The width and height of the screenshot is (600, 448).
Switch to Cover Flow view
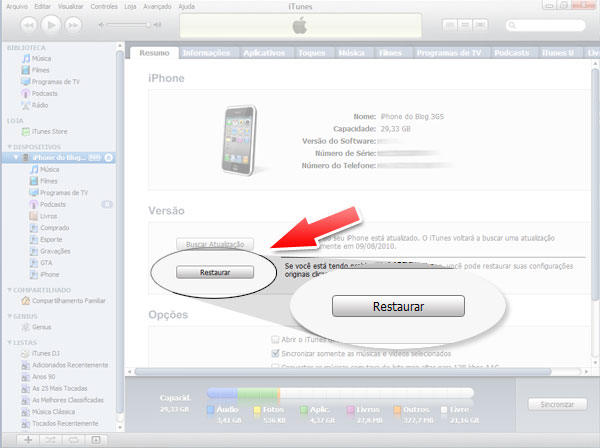tap(480, 25)
